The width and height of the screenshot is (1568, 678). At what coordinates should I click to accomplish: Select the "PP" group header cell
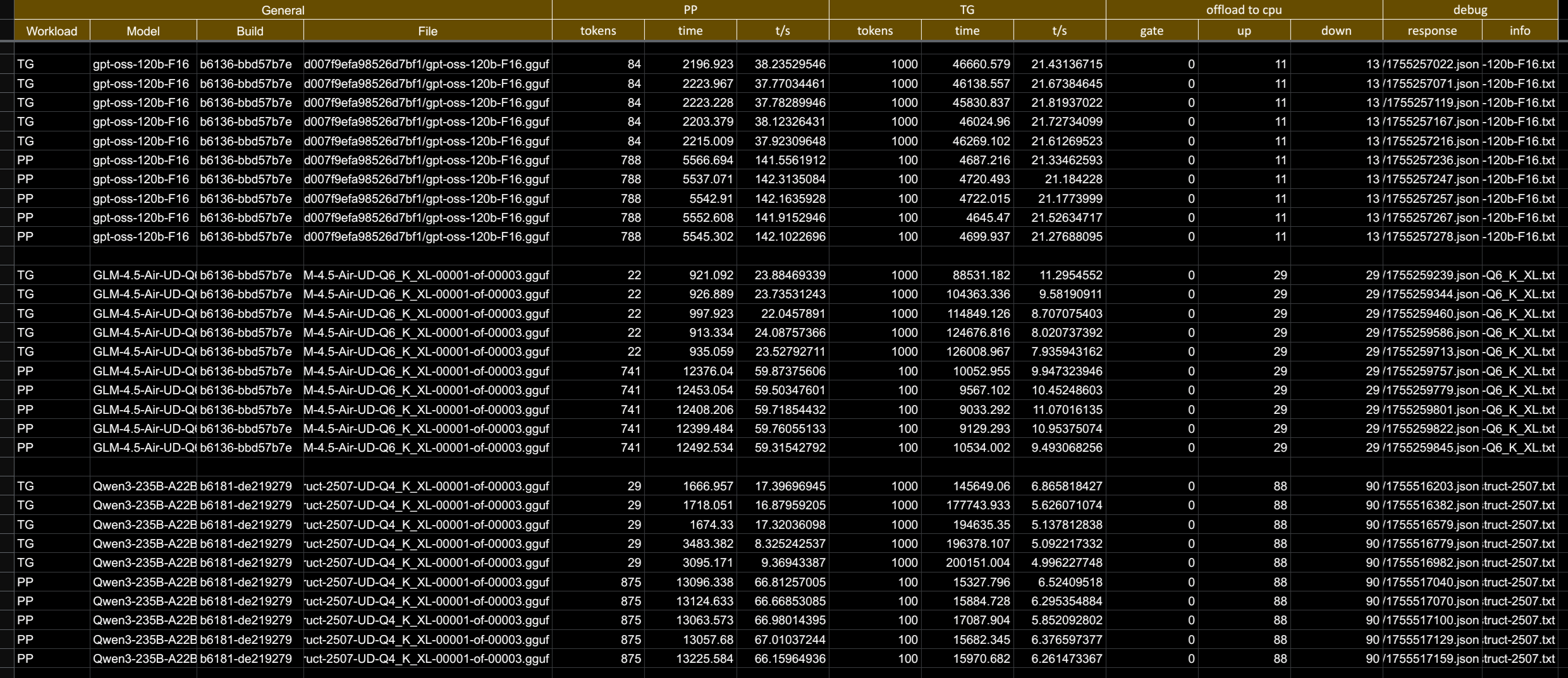[690, 10]
